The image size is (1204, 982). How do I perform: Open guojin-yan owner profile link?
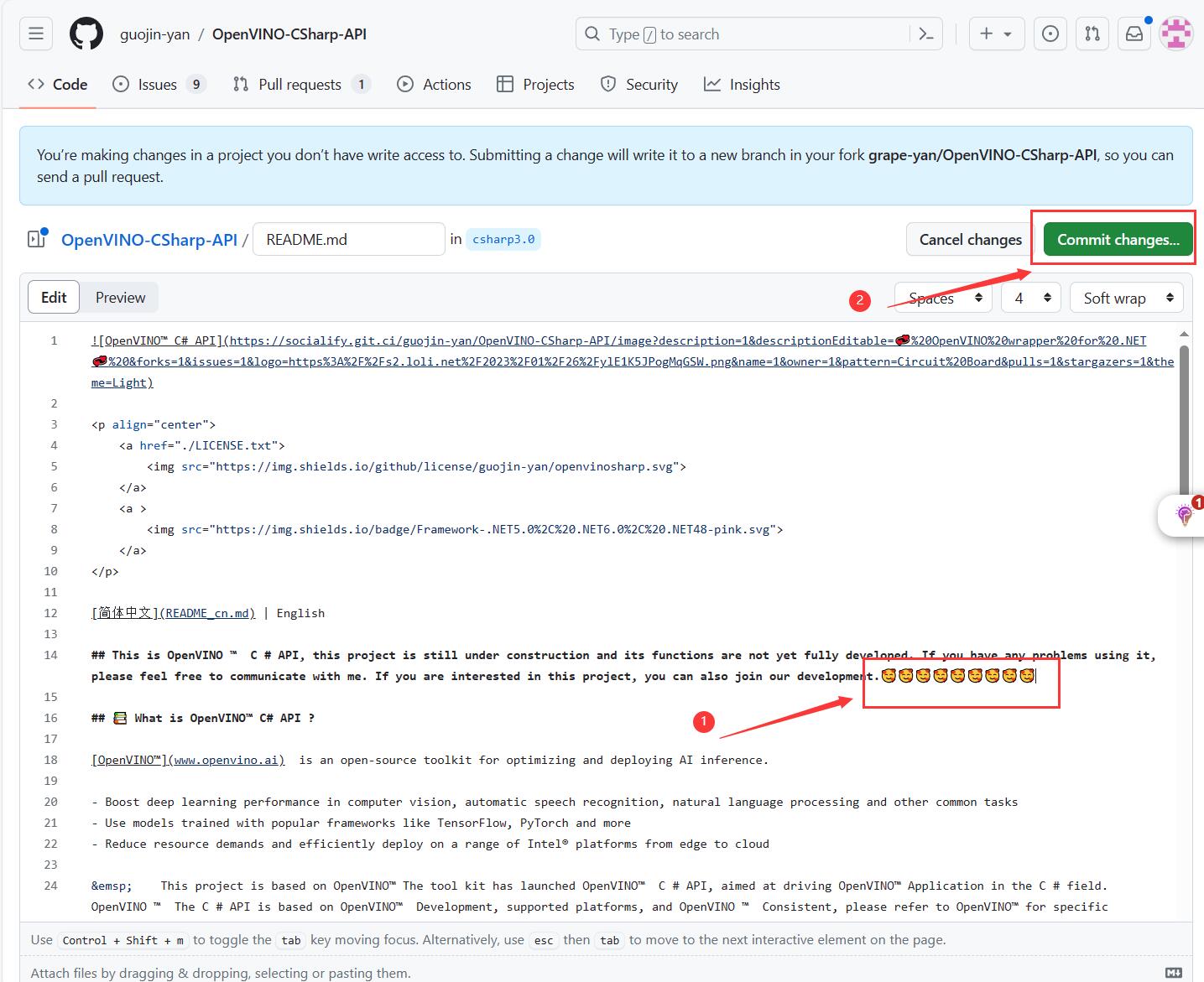[x=154, y=34]
